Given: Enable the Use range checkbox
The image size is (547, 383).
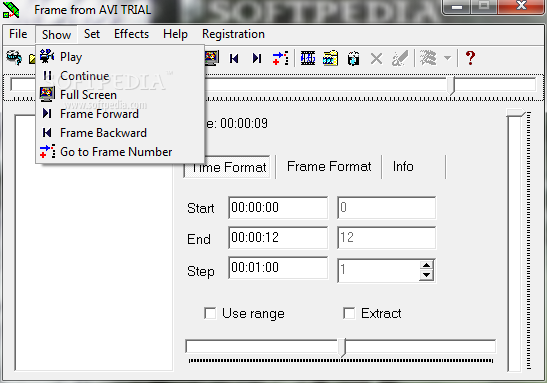Looking at the screenshot, I should click(x=210, y=313).
